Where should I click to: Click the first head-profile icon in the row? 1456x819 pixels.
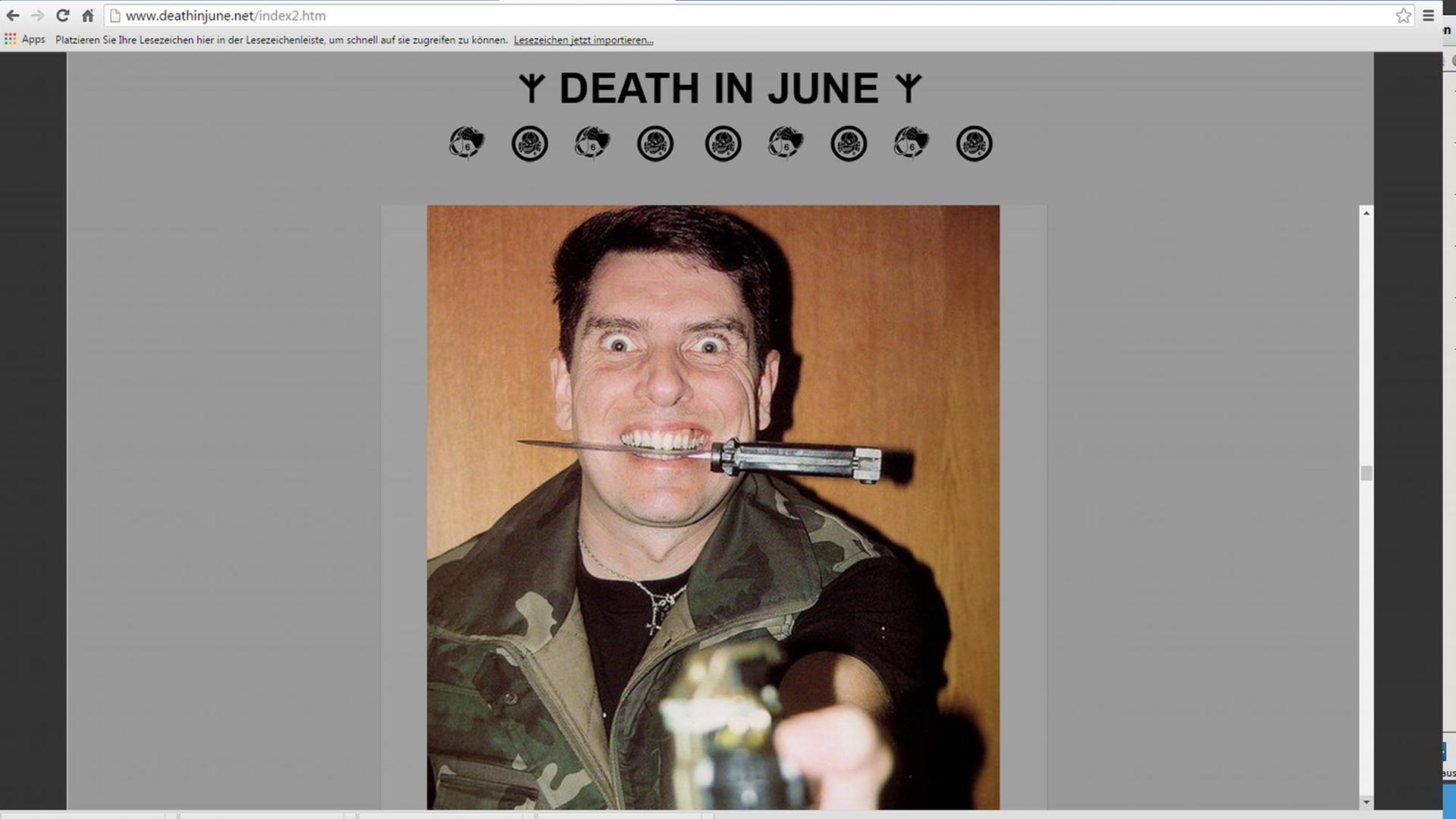tap(466, 143)
